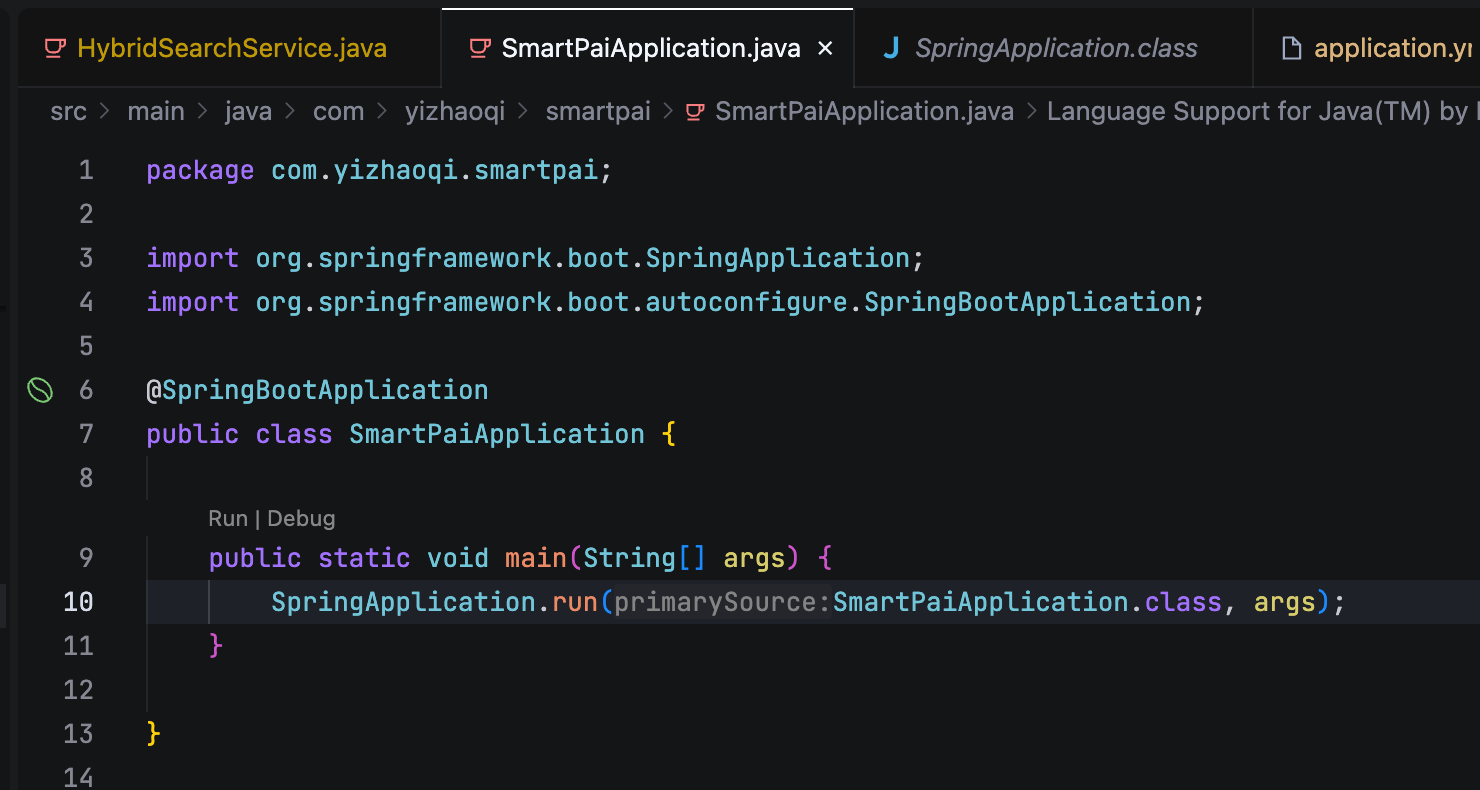Click the Java cup icon on HybridSearchService.java tab
Viewport: 1480px width, 790px height.
(56, 48)
